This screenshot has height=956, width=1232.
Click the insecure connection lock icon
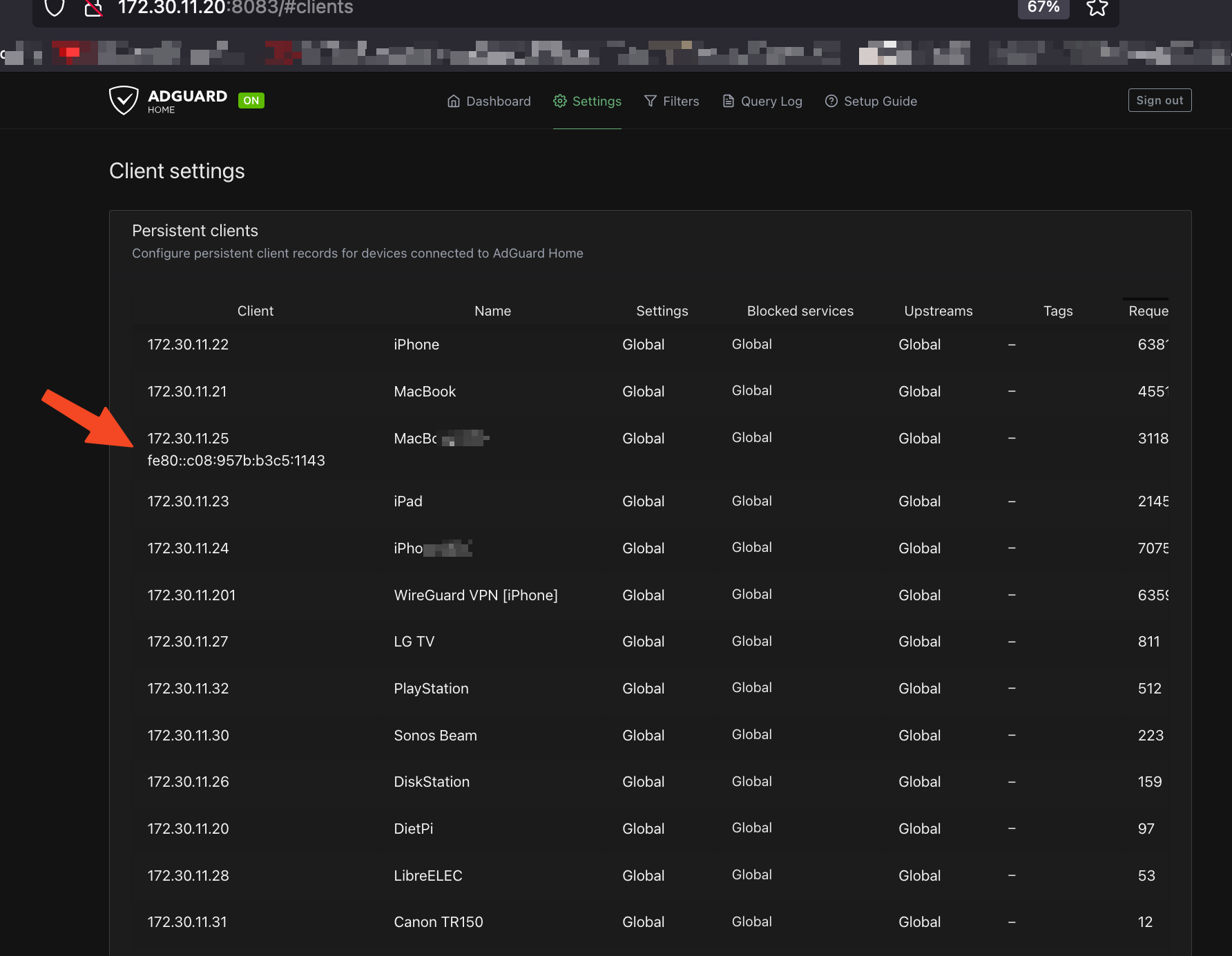coord(93,8)
